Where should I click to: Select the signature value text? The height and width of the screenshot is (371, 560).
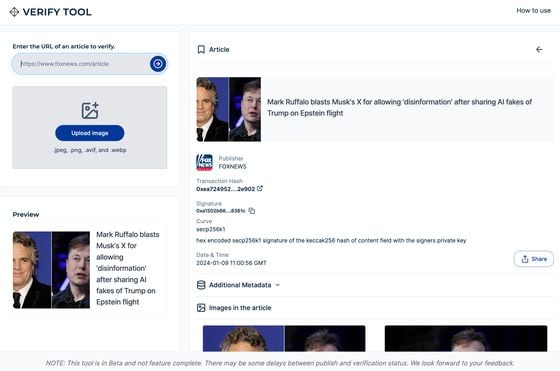pos(221,211)
